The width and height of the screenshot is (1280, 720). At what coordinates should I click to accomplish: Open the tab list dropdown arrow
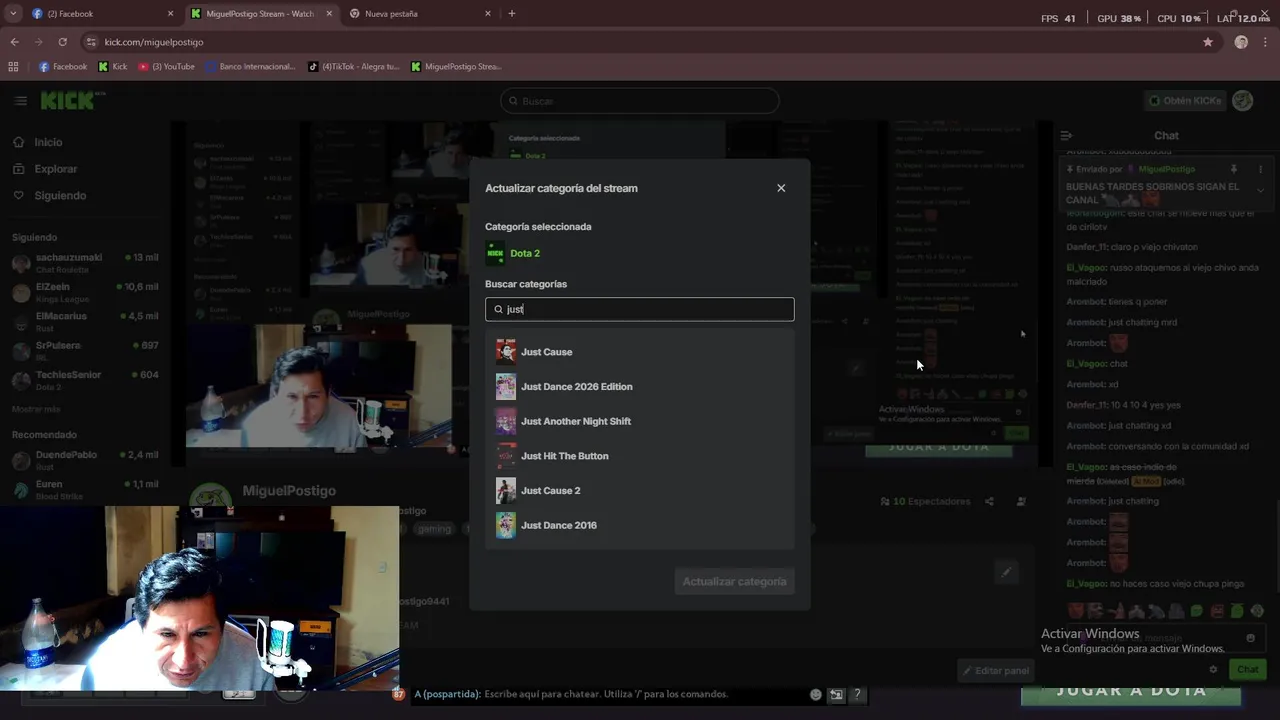(x=13, y=14)
